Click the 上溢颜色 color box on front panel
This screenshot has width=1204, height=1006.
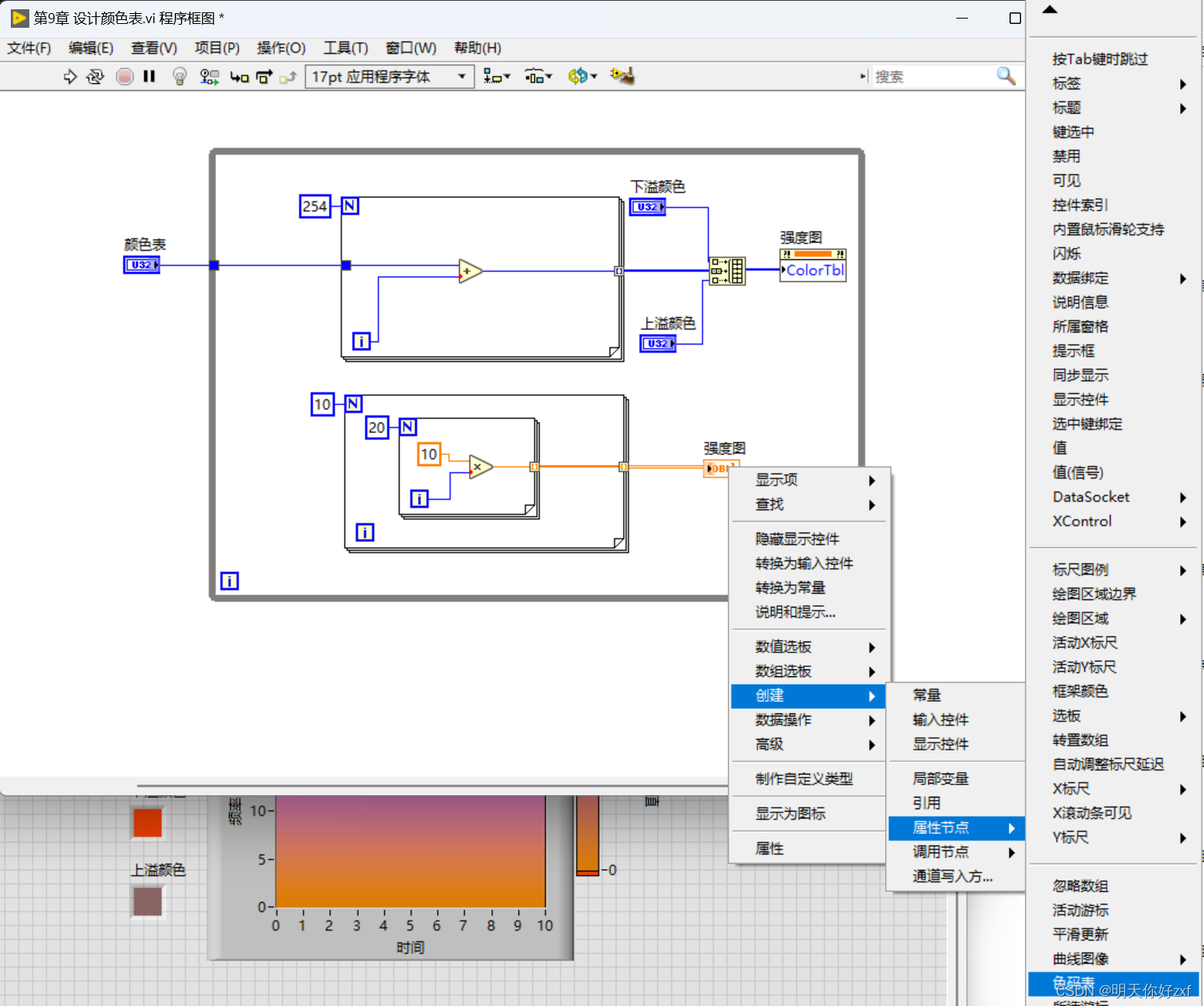click(147, 901)
